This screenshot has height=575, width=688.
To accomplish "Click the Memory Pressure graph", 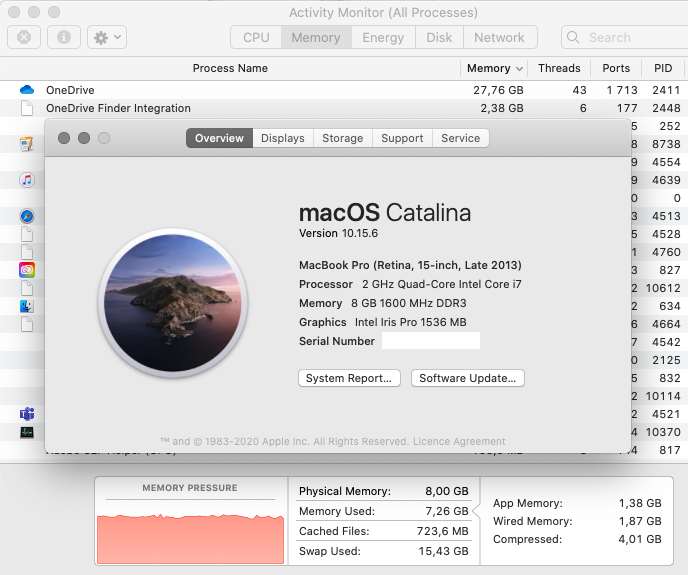I will tap(190, 538).
